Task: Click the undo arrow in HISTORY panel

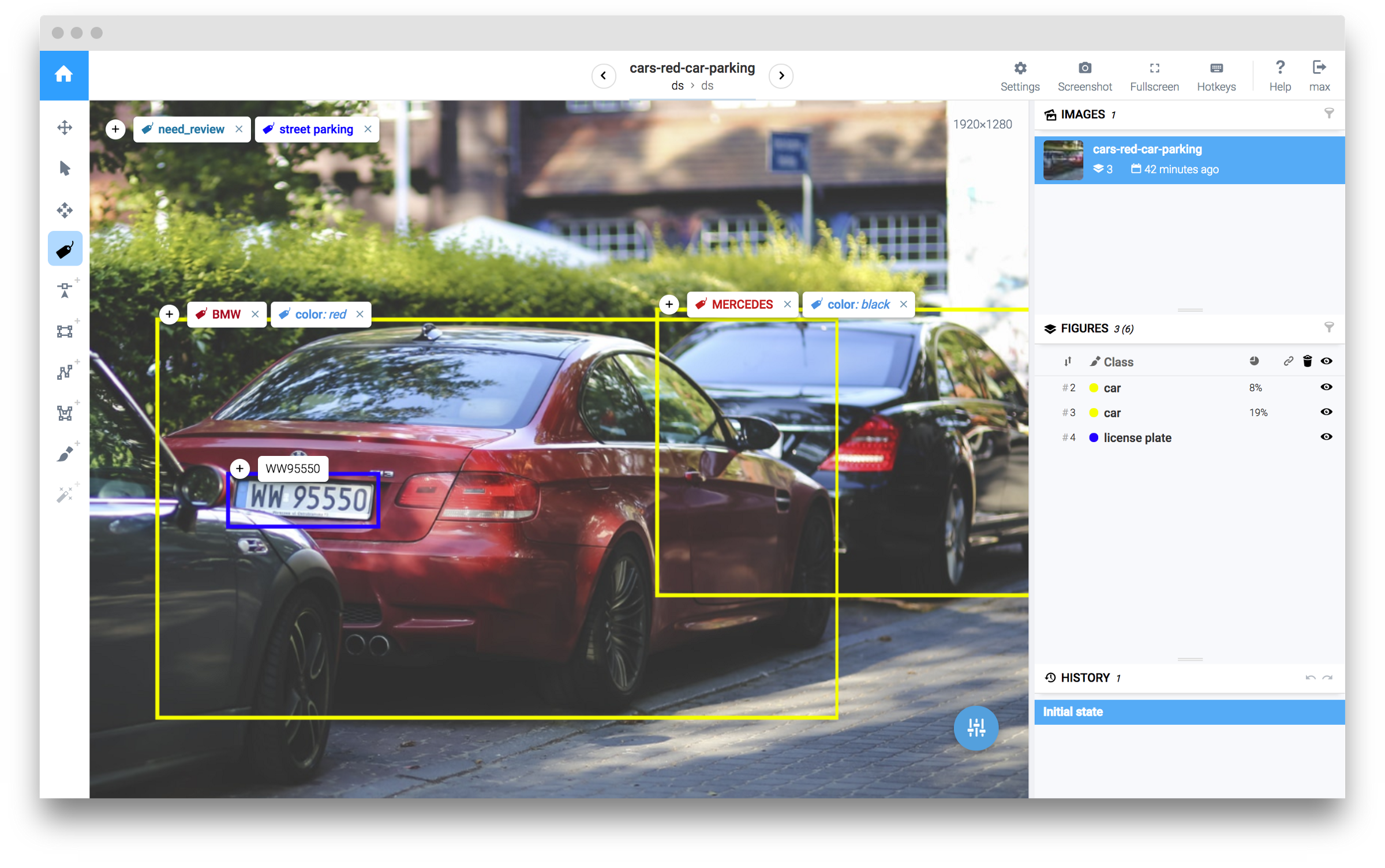Action: pyautogui.click(x=1311, y=676)
